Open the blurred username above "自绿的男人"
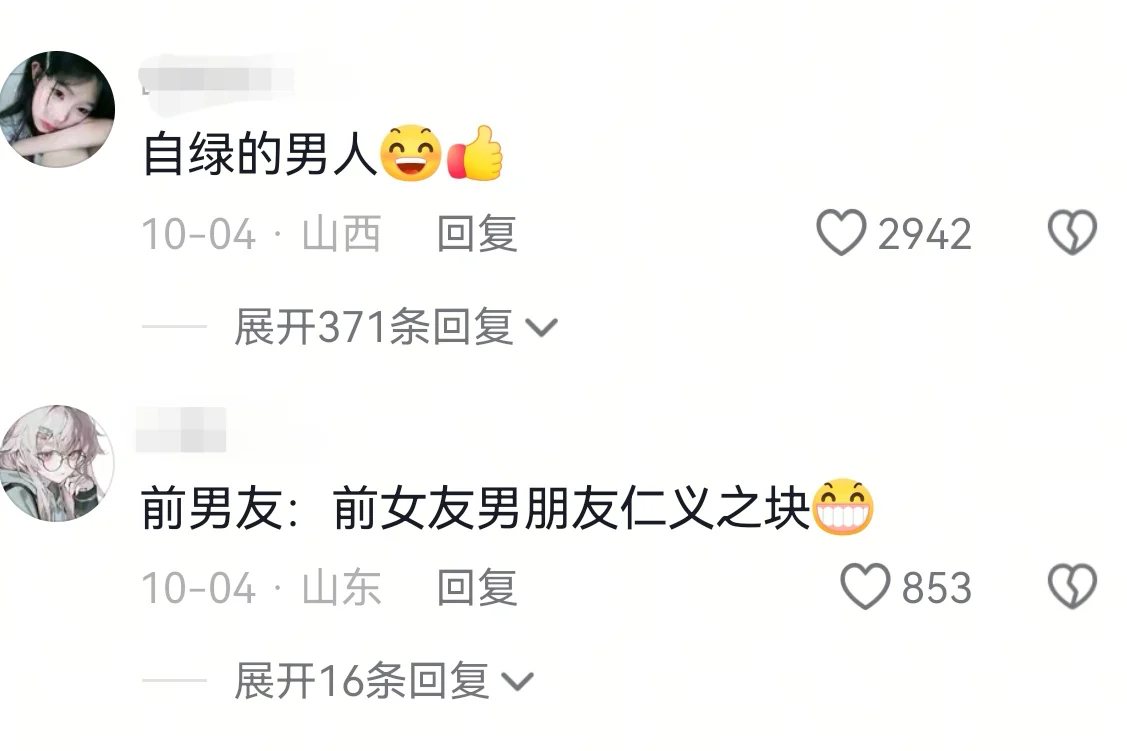The image size is (1127, 751). point(218,80)
